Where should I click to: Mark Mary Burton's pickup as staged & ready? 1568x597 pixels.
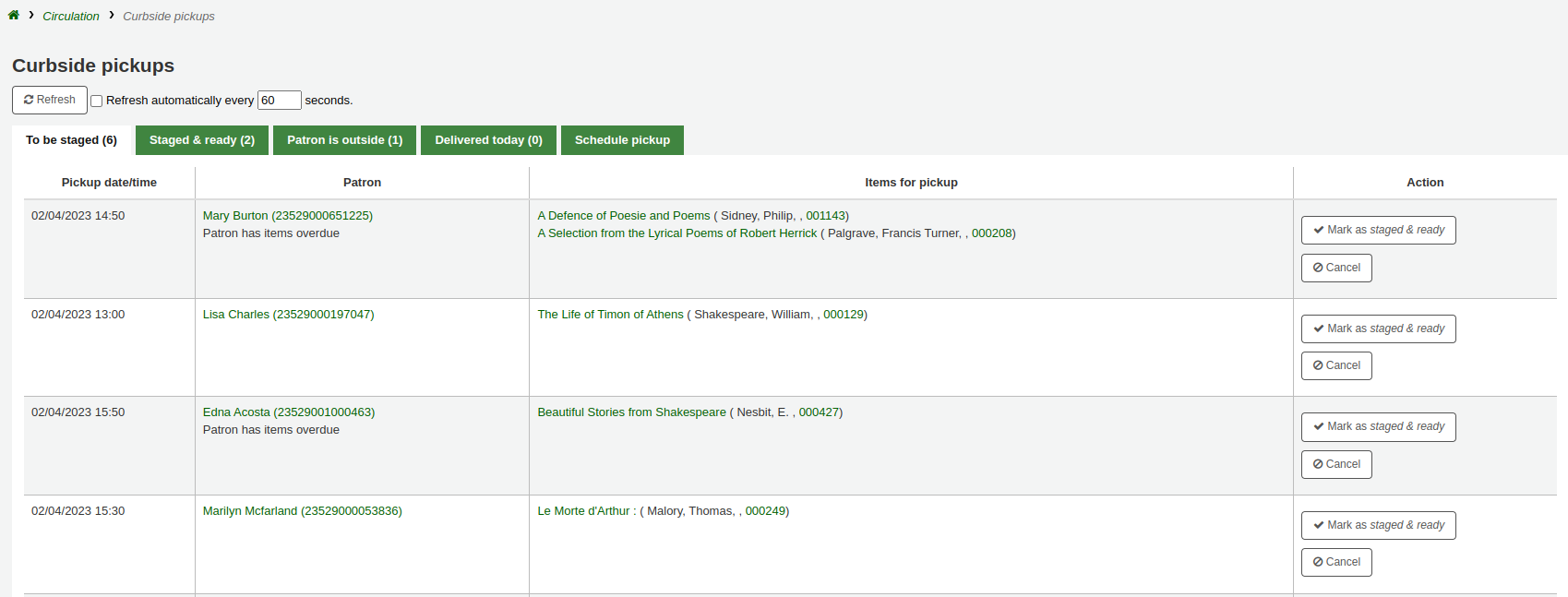pos(1378,231)
